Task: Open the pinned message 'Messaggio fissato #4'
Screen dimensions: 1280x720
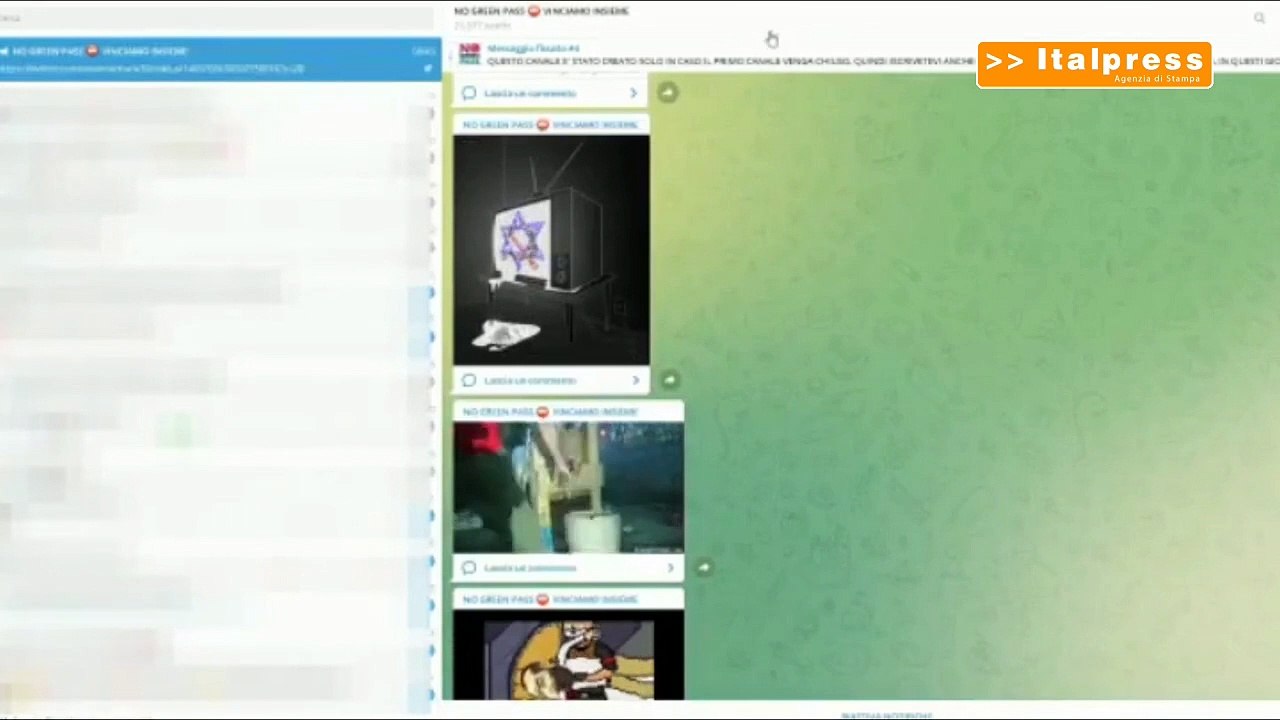Action: click(533, 48)
